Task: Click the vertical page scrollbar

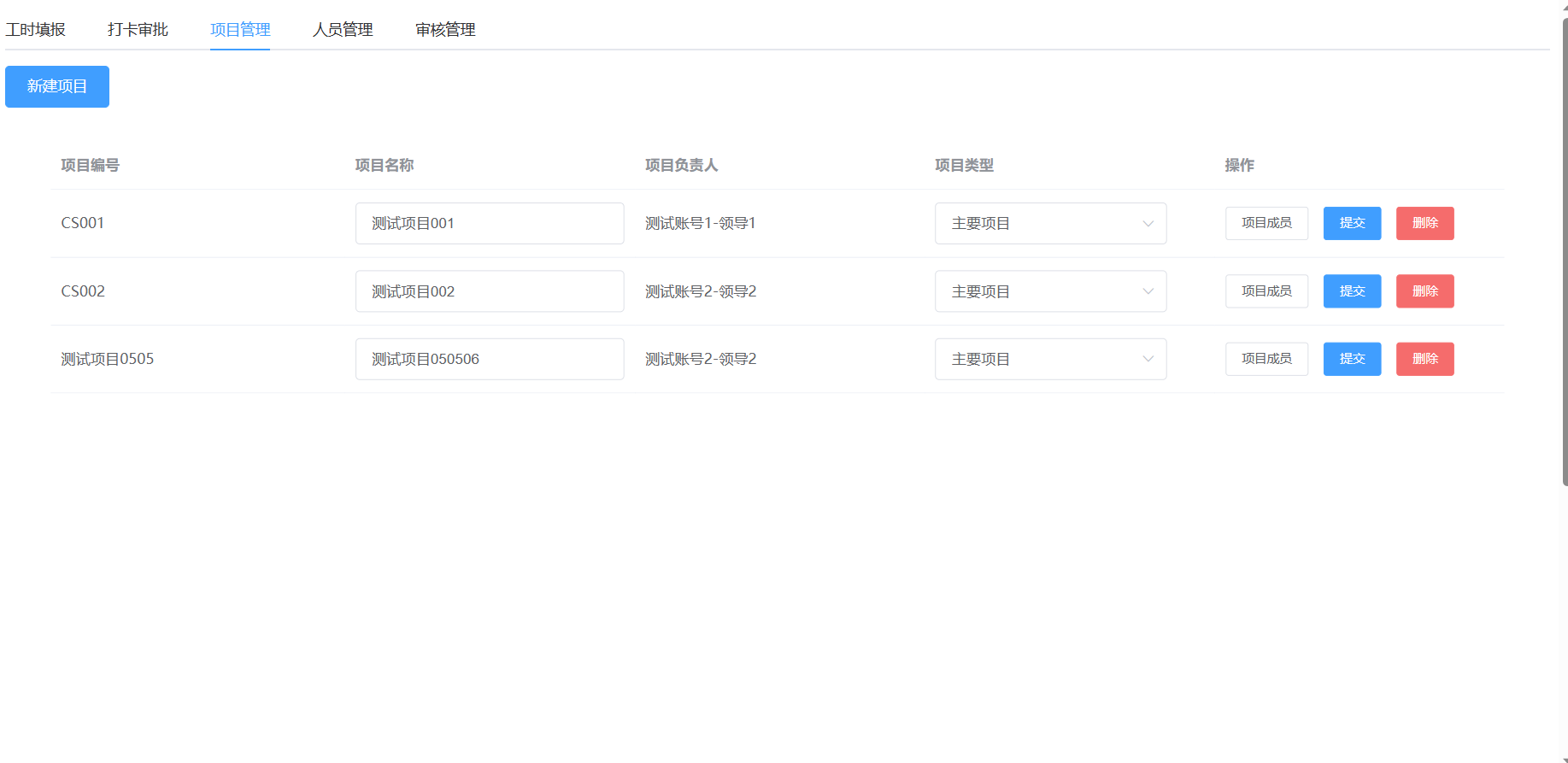Action: tap(1565, 252)
